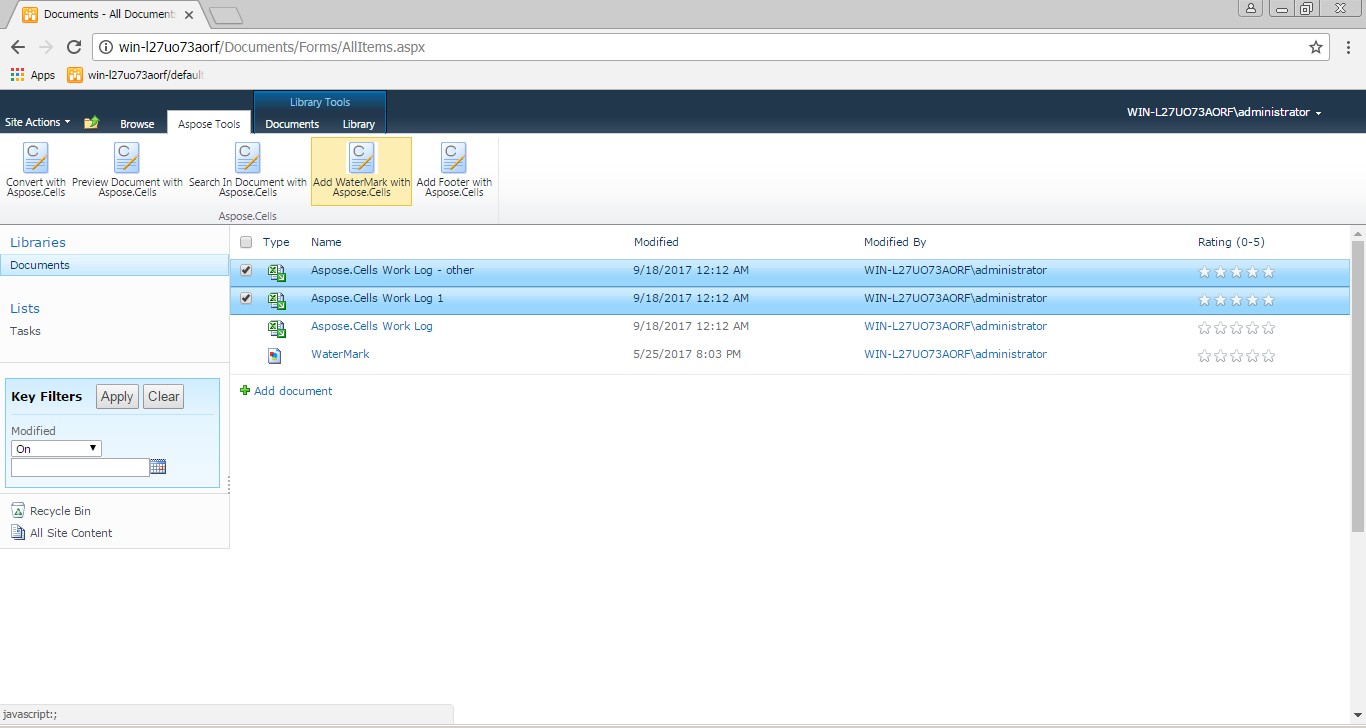
Task: Open the Modified filter On dropdown
Action: [56, 449]
